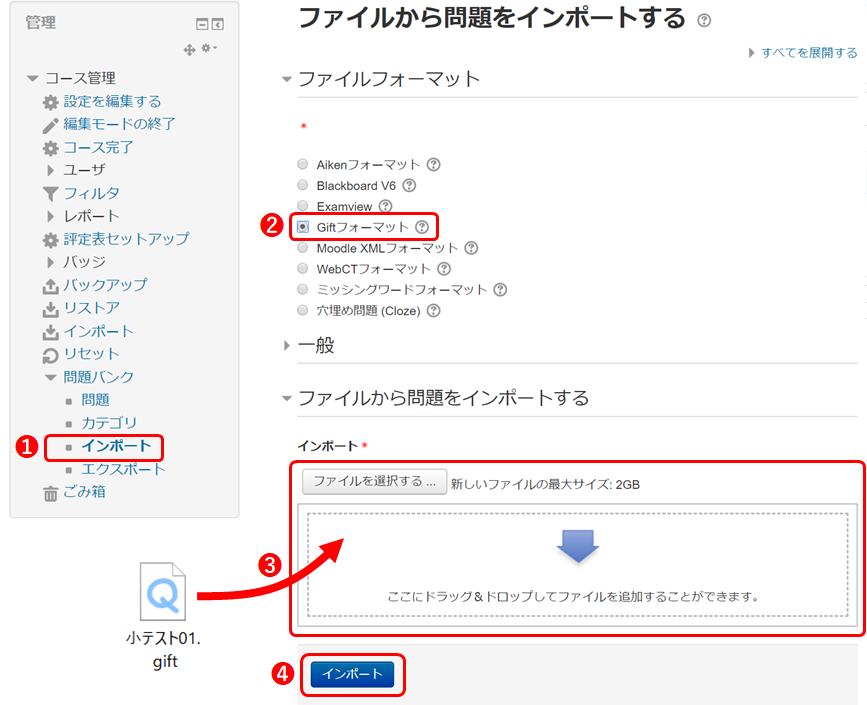The image size is (867, 705).
Task: Click gear icon for 設定を編集する
Action: click(50, 102)
